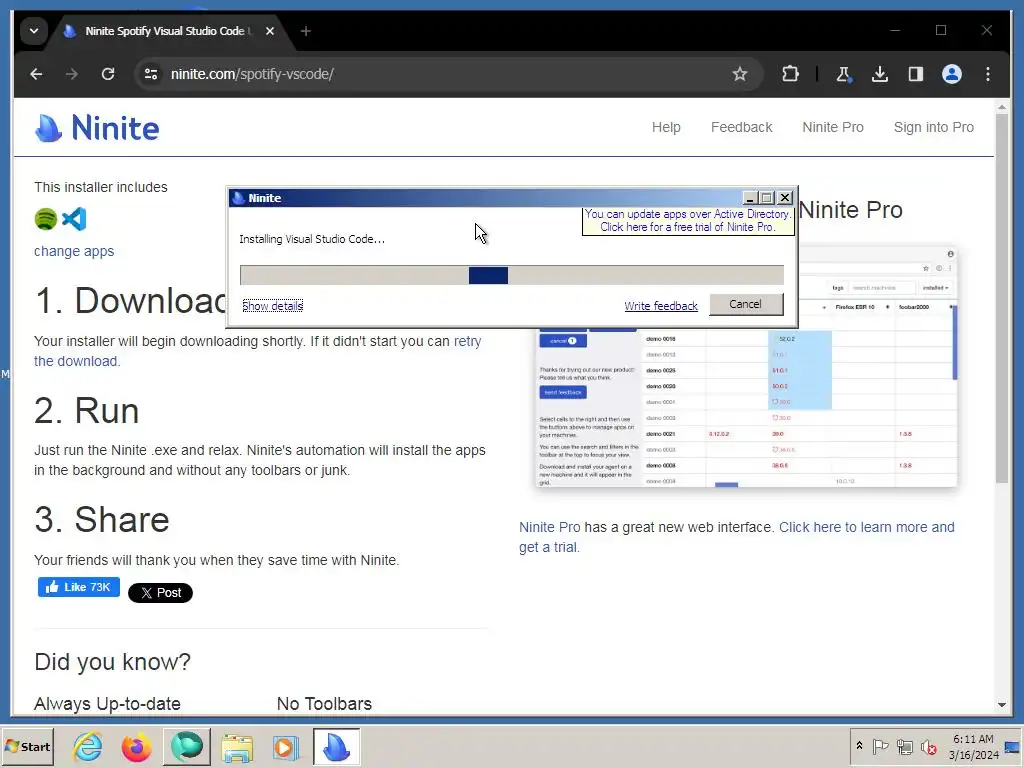The width and height of the screenshot is (1024, 768).
Task: Bookmark this page with the star icon
Action: [739, 74]
